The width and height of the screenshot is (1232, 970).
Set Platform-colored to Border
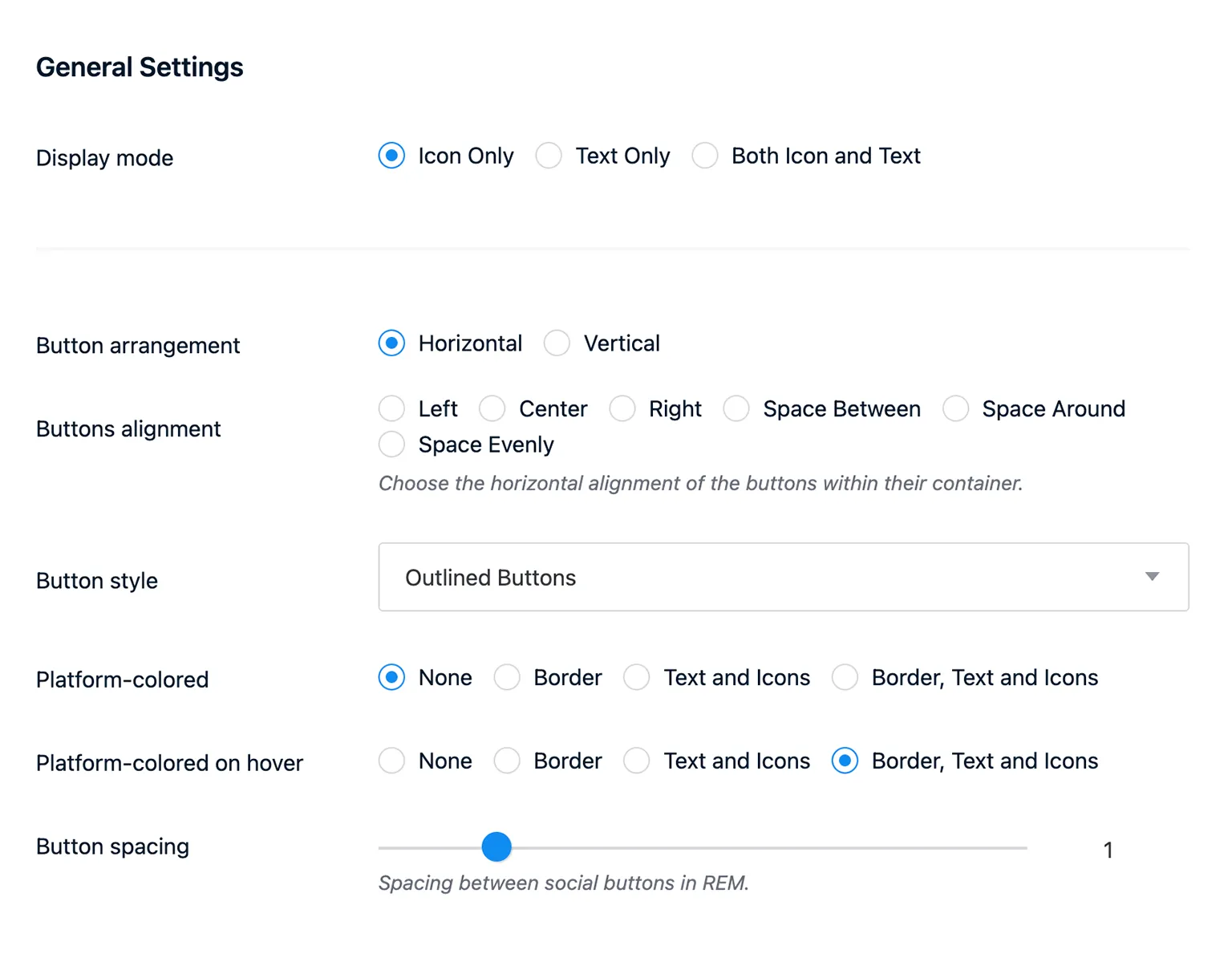coord(507,677)
